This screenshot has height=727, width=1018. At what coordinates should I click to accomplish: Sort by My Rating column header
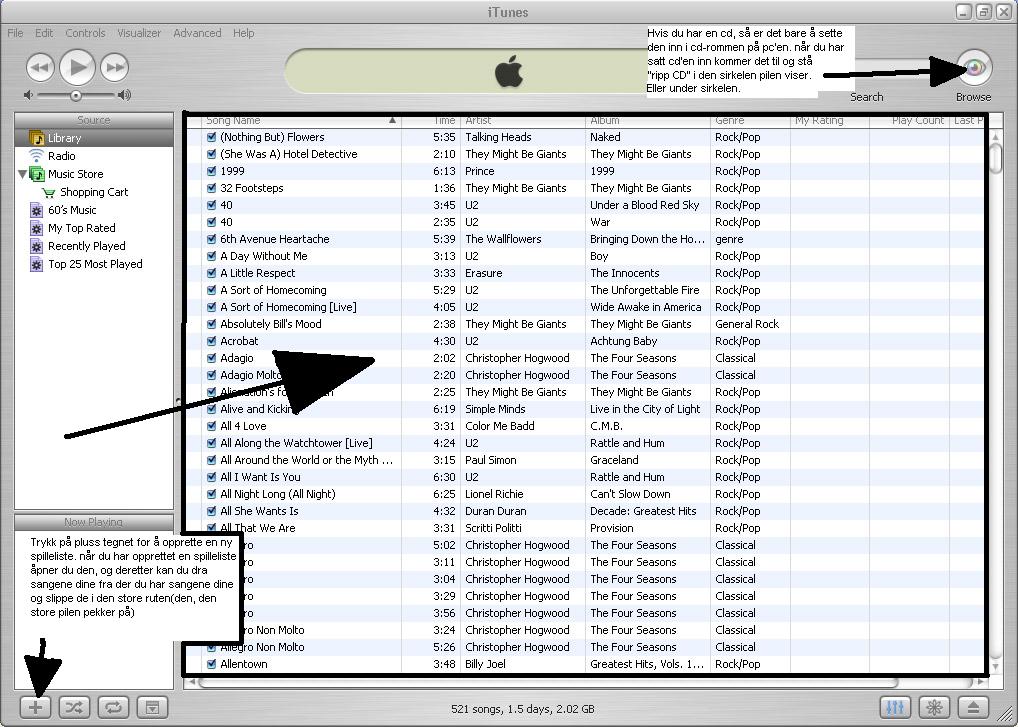click(x=830, y=121)
